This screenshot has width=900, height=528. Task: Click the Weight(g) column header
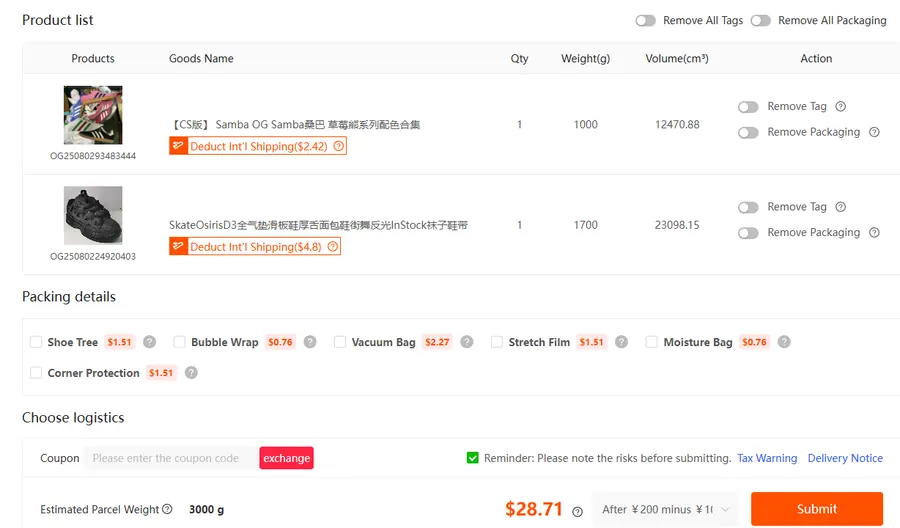[585, 59]
